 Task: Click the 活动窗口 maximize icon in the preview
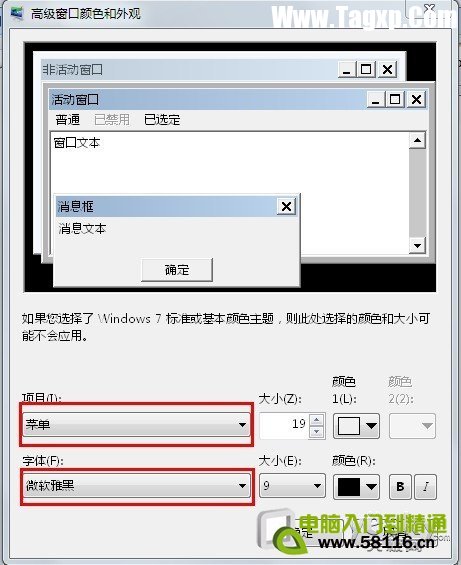[x=395, y=99]
